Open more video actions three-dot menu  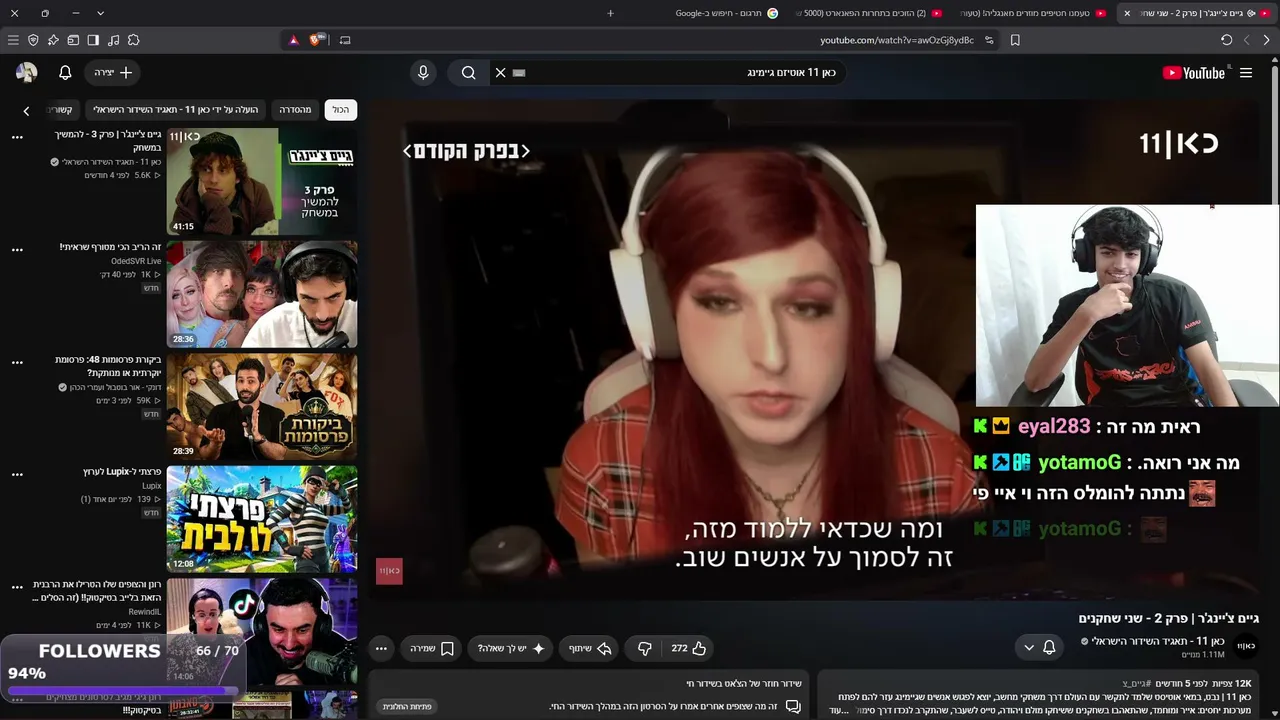[381, 648]
